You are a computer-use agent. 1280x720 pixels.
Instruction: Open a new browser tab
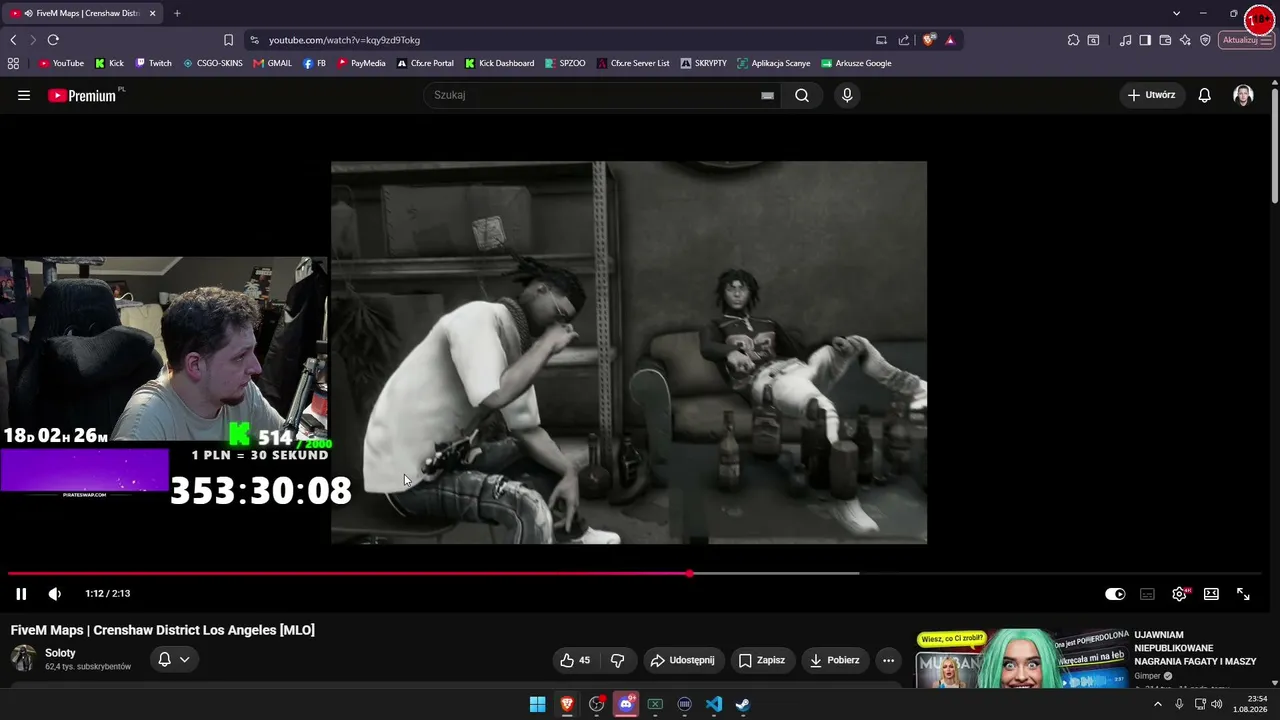pyautogui.click(x=177, y=13)
